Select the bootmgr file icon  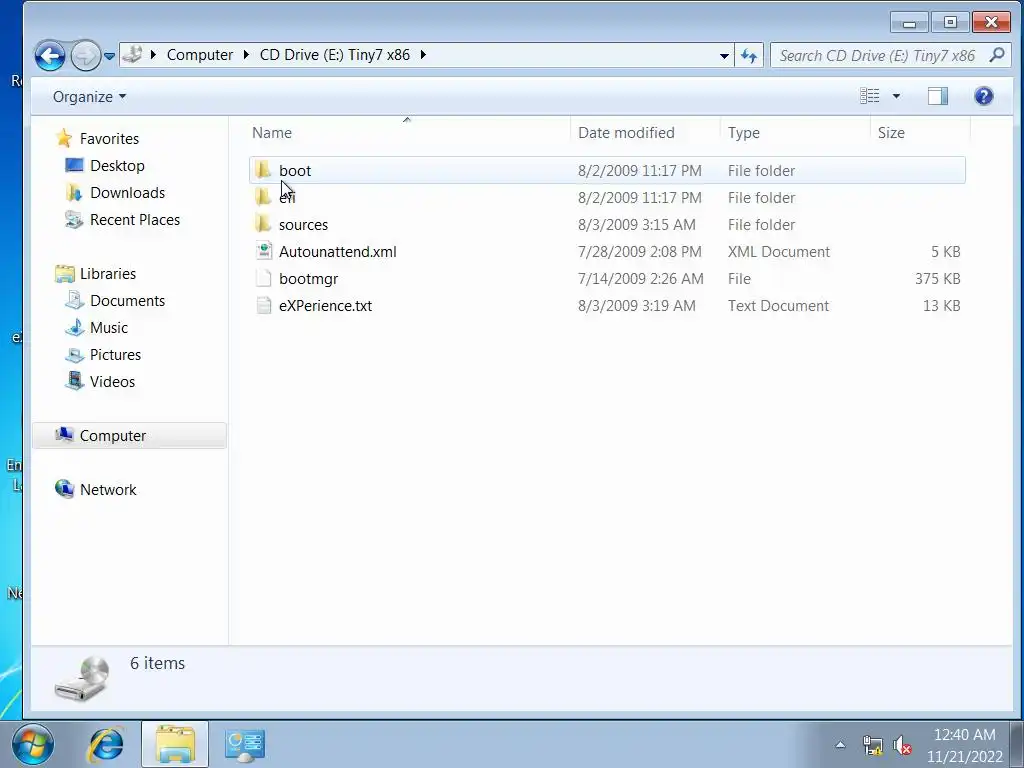coord(264,278)
